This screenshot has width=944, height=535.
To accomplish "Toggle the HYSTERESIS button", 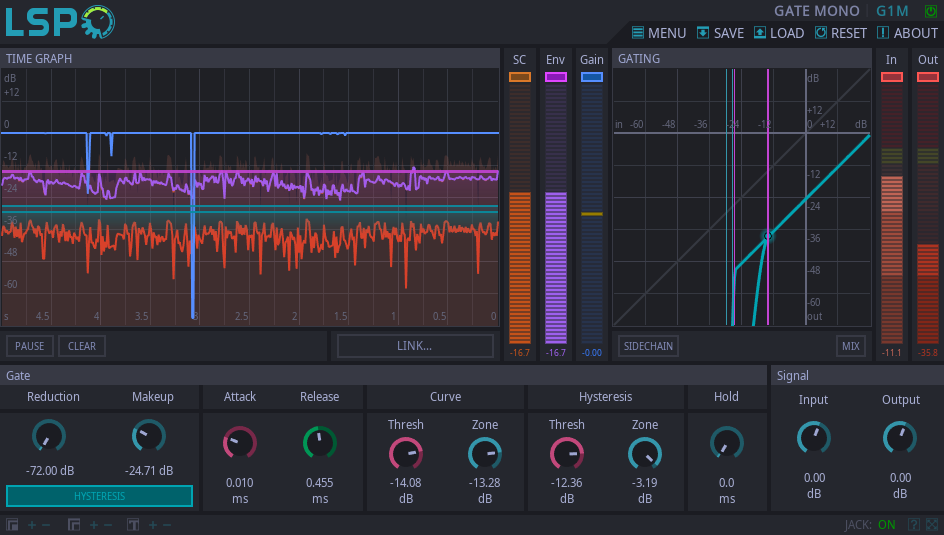I will click(99, 496).
